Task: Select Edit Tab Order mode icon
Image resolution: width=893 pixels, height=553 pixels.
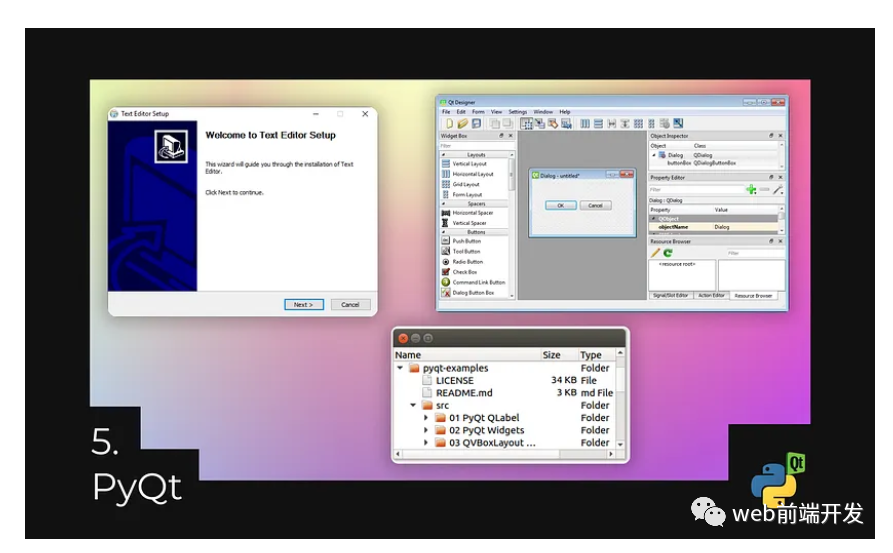Action: (x=566, y=123)
